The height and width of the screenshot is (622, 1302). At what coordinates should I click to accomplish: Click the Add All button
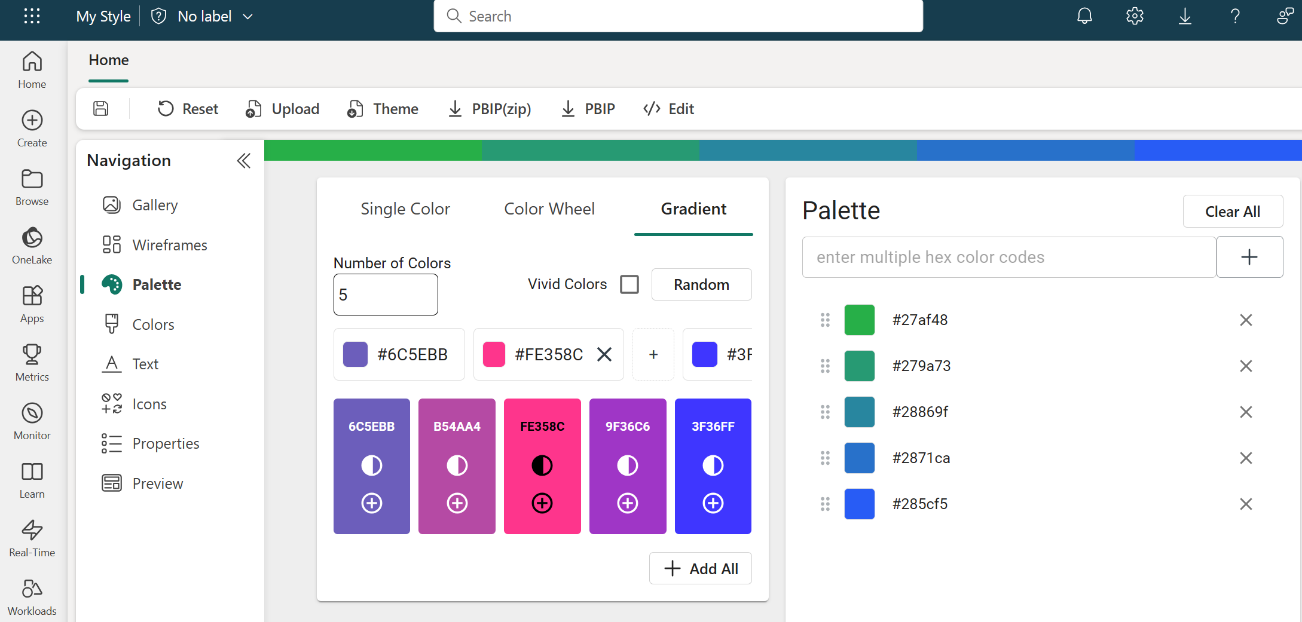[700, 568]
